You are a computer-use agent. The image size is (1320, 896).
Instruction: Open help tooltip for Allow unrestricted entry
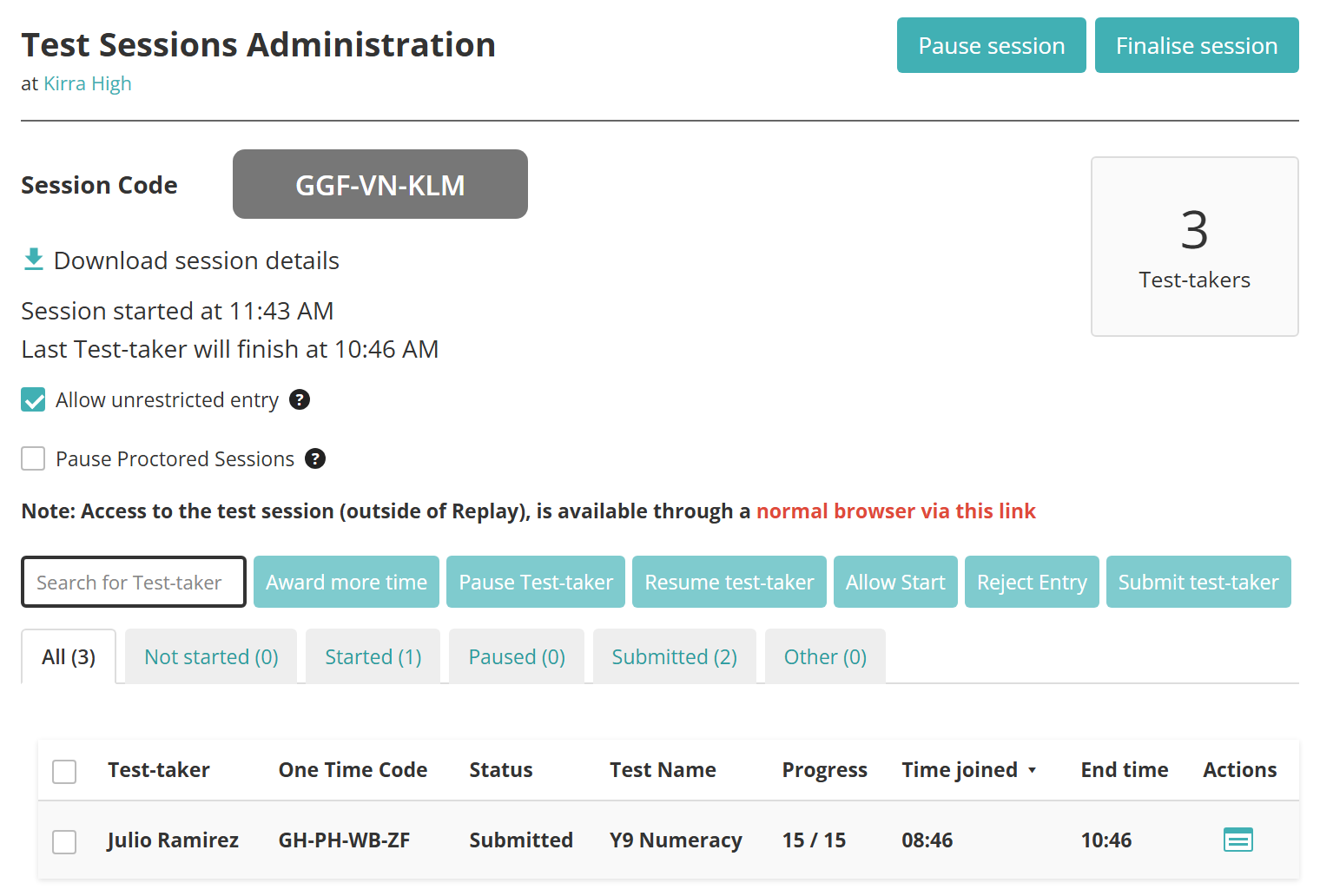point(300,399)
